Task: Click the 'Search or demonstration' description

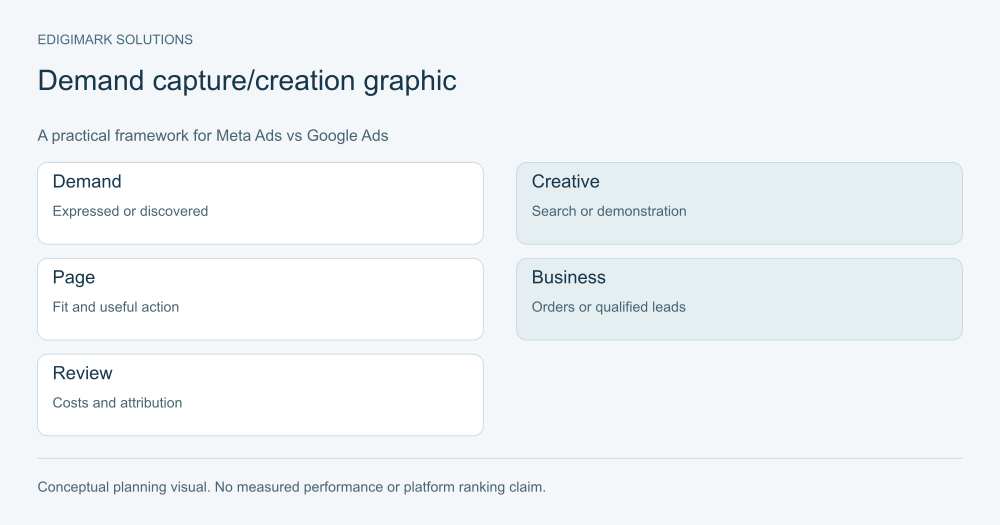Action: click(608, 211)
